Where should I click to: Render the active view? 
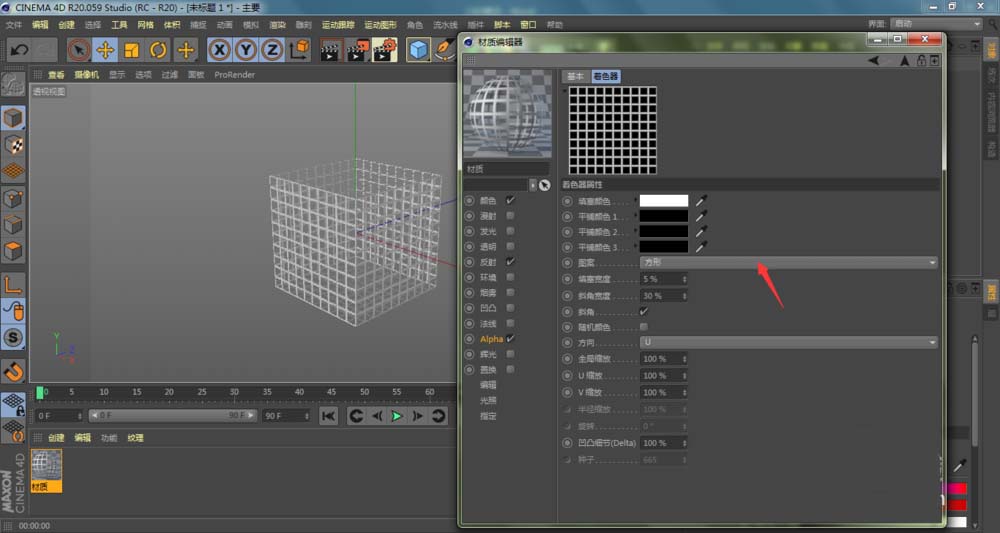(330, 50)
